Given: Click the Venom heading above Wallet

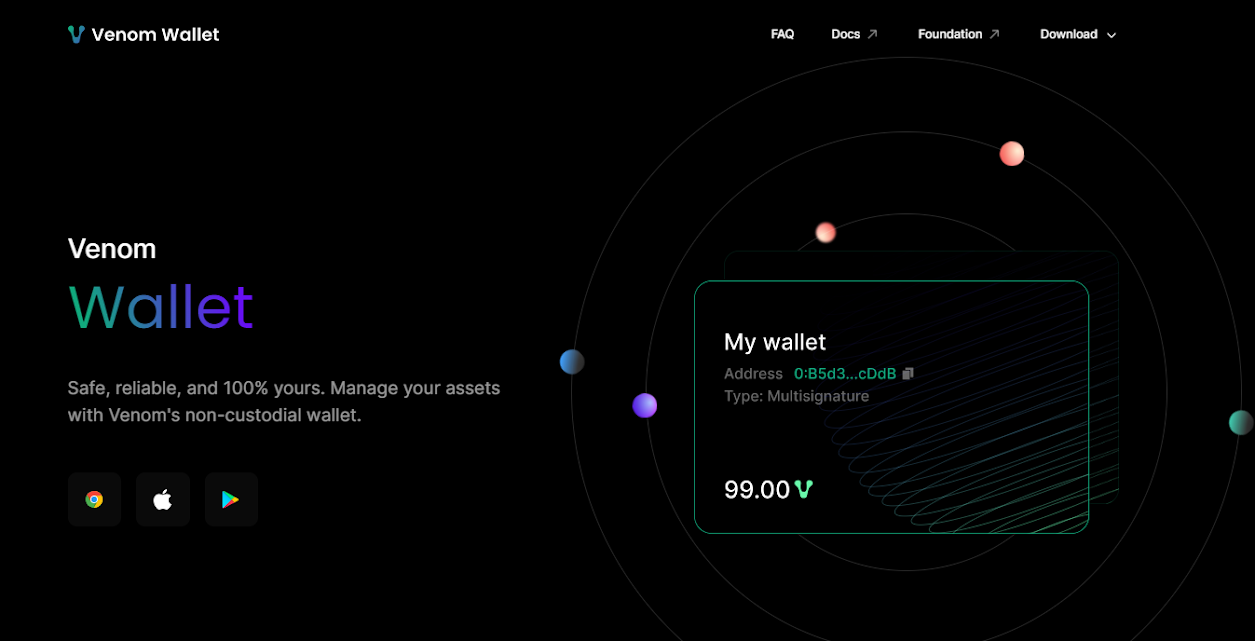Looking at the screenshot, I should [x=112, y=248].
